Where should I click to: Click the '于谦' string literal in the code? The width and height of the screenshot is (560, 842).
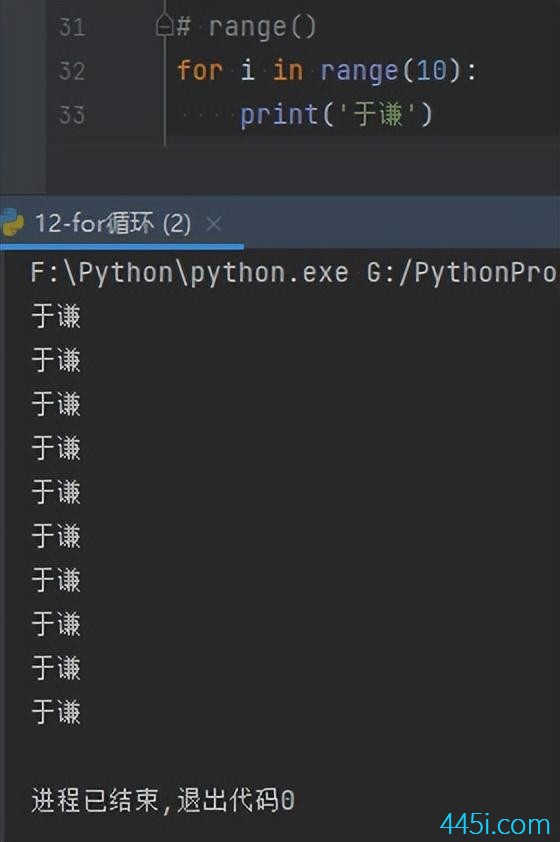377,114
